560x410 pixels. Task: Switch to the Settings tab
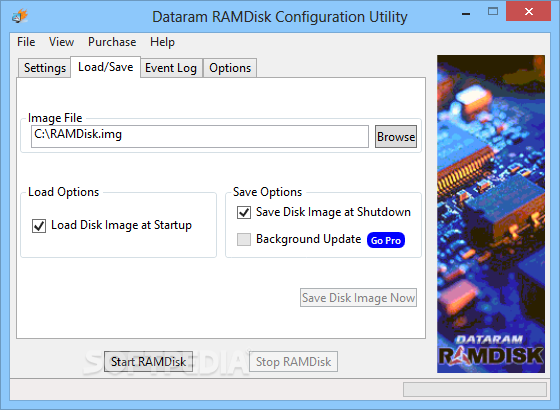[x=45, y=68]
